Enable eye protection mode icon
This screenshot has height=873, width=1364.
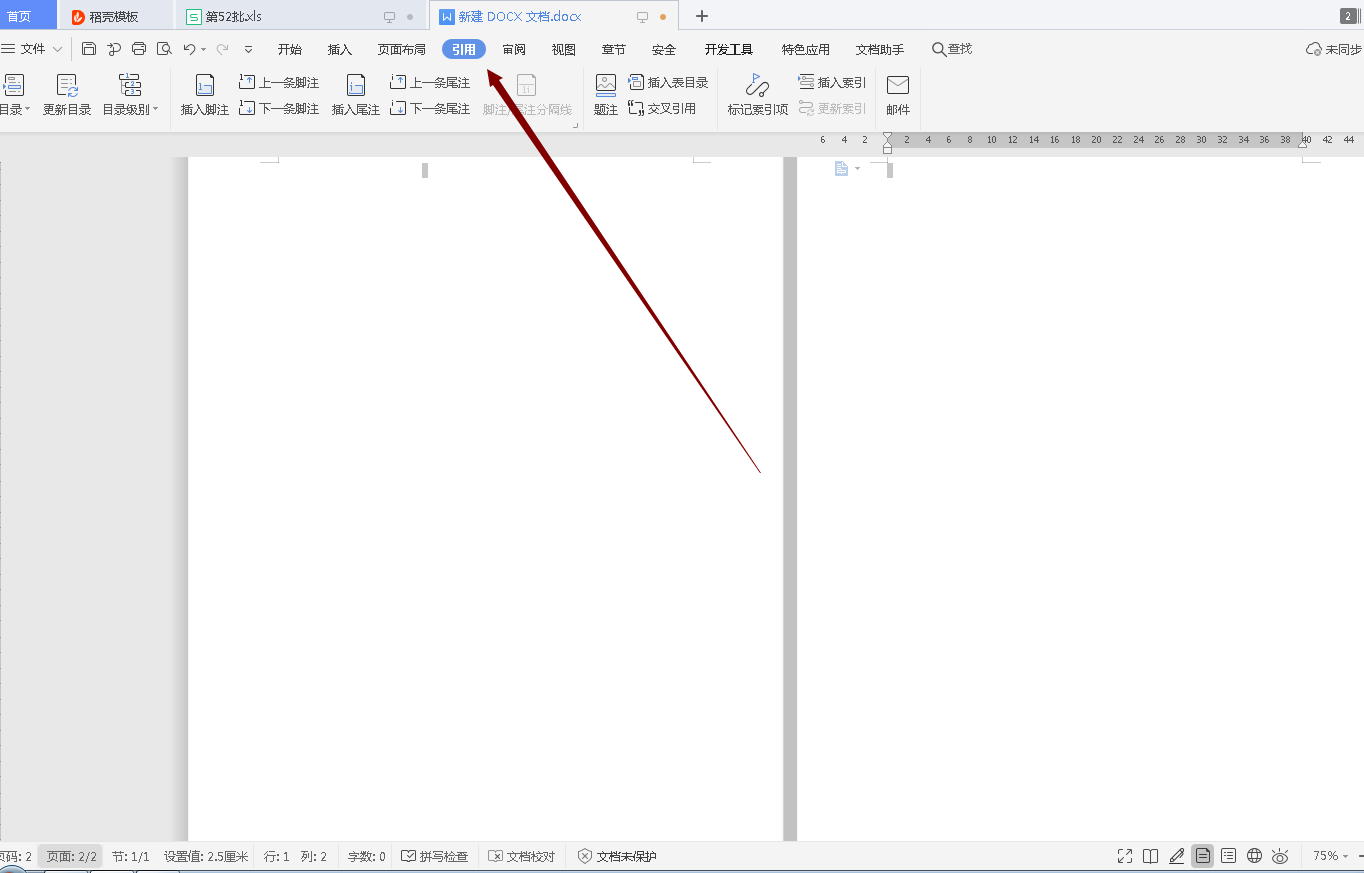1280,856
